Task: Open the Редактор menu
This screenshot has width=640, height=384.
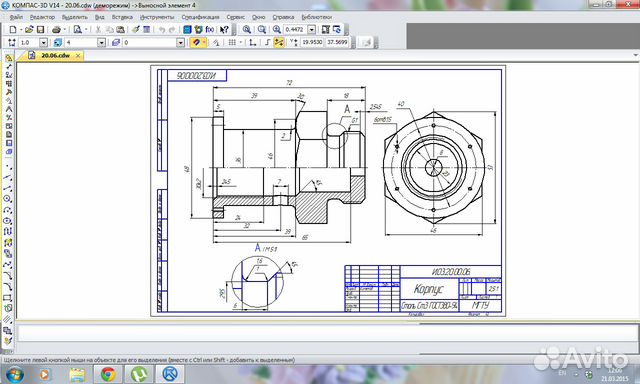Action: [x=42, y=17]
